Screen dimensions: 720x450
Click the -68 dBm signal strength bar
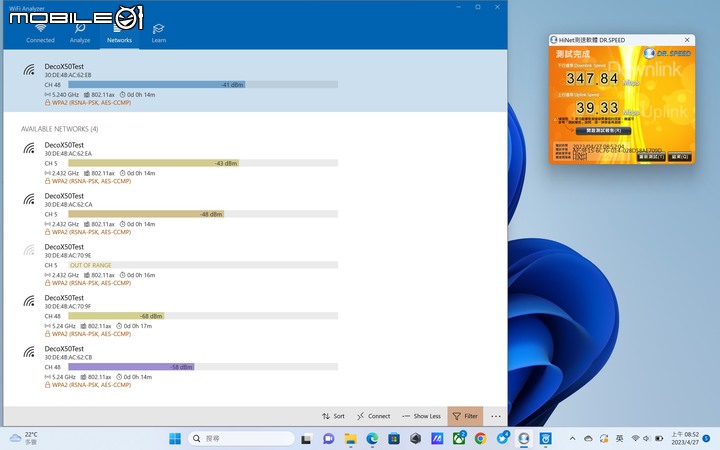coord(116,316)
